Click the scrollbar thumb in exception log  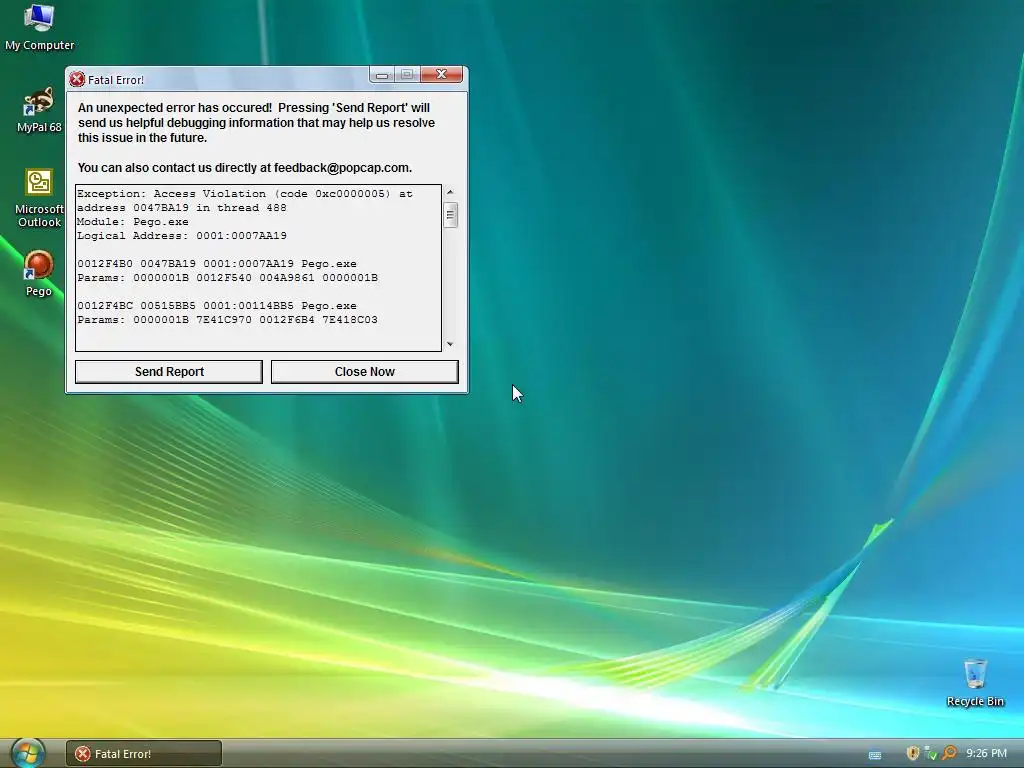tap(450, 215)
